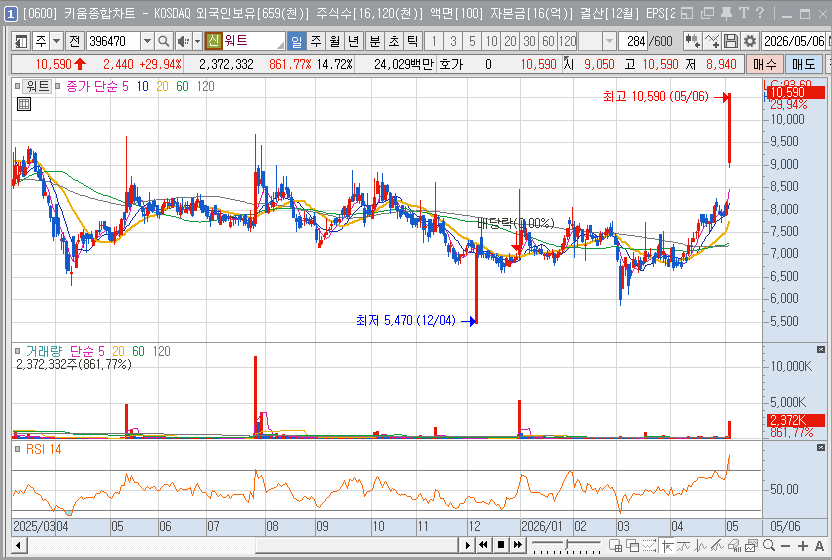Select interval preset 5
Viewport: 832px width, 560px height.
click(x=472, y=41)
